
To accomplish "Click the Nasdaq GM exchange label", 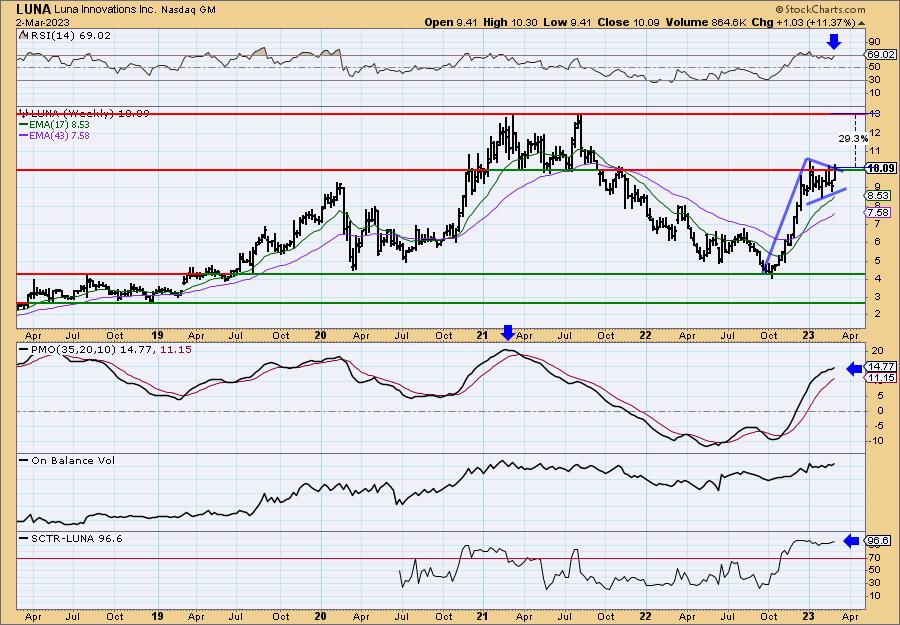I will [189, 10].
